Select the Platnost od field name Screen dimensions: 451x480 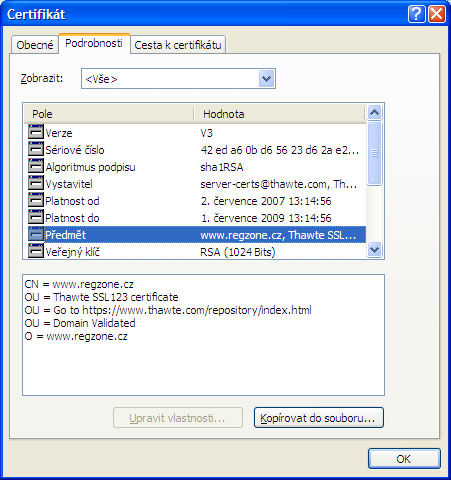point(72,201)
